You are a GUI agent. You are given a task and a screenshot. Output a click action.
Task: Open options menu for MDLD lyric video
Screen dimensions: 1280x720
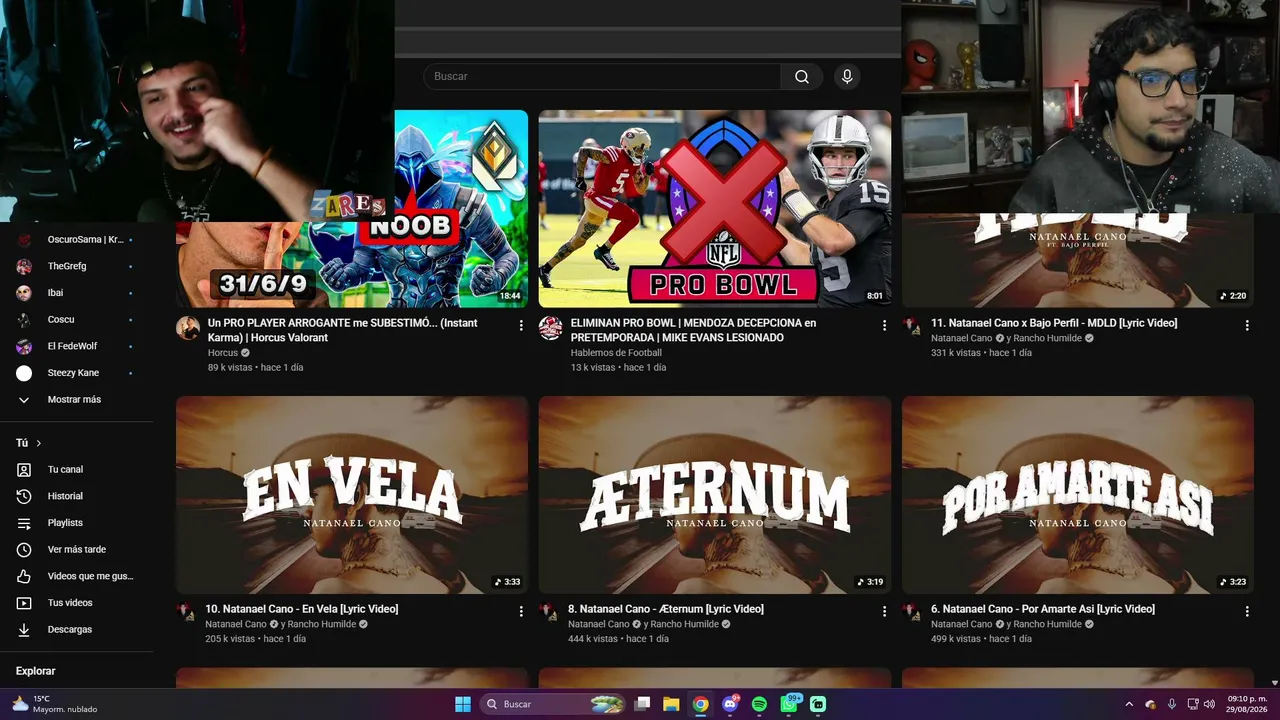tap(1247, 325)
